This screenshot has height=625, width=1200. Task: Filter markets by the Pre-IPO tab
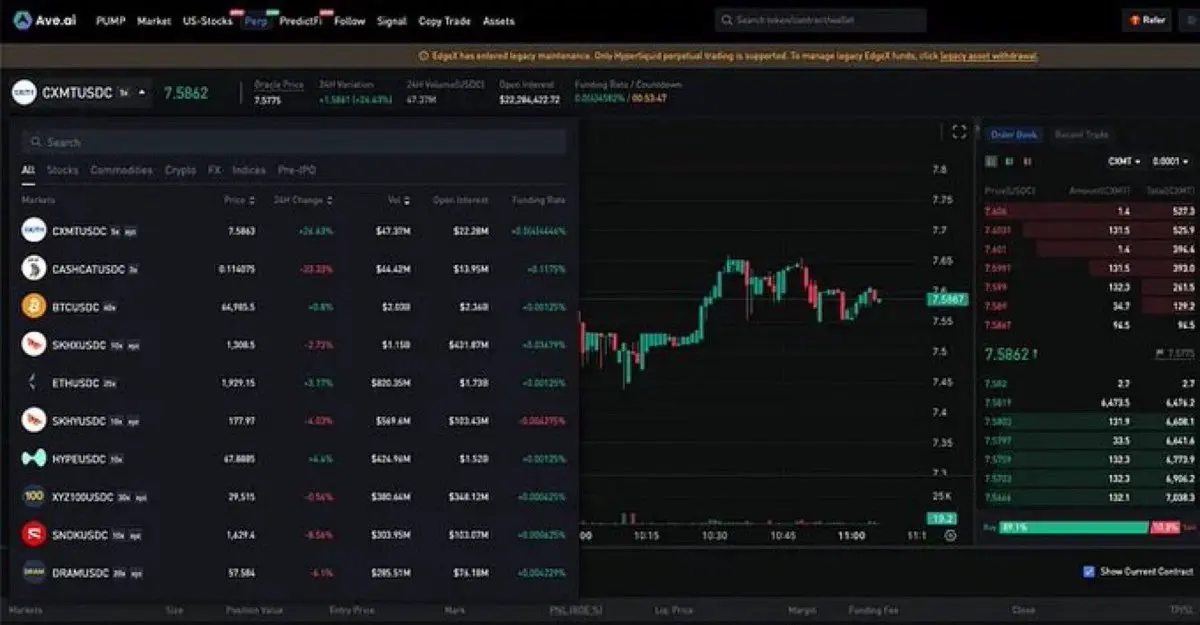click(x=297, y=170)
